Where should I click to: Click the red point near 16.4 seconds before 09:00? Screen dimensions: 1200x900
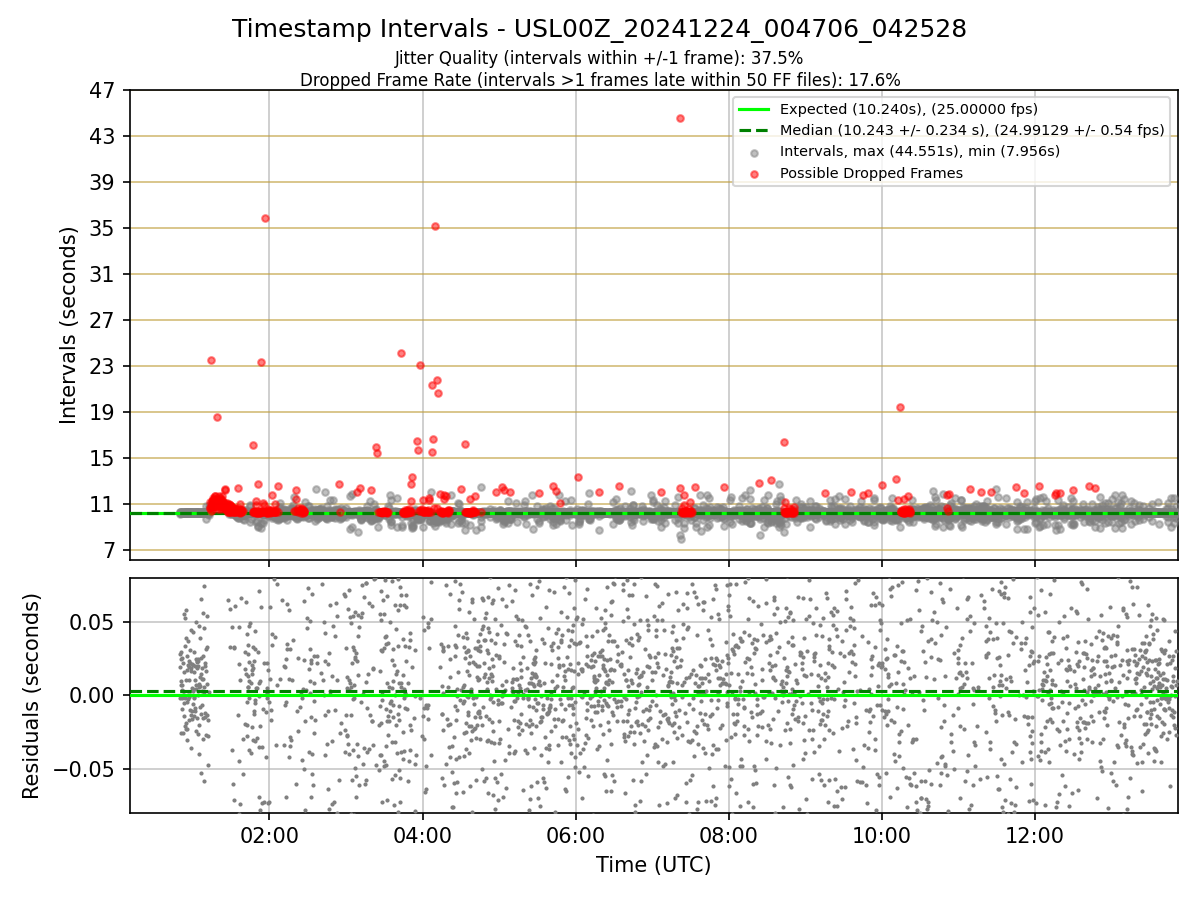[x=784, y=442]
